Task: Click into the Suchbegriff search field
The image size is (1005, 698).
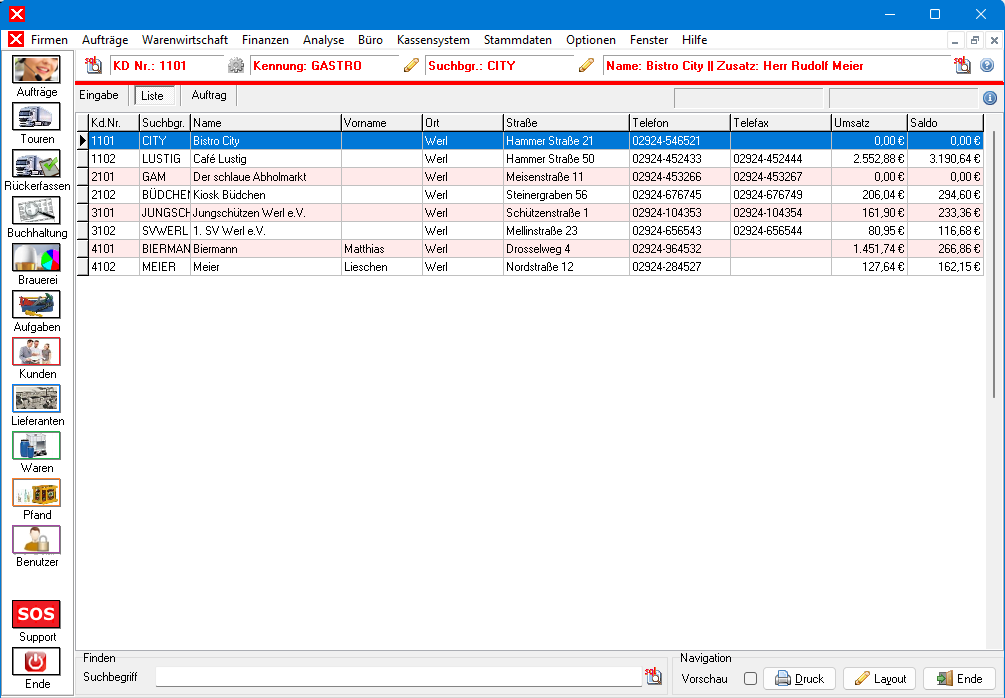Action: tap(398, 678)
